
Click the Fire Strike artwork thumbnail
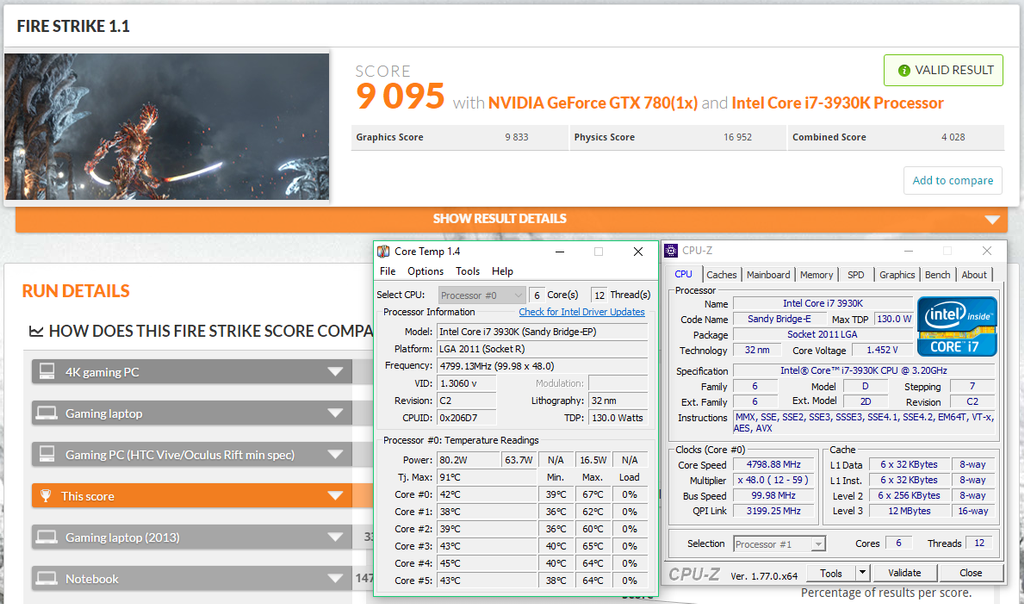coord(167,127)
